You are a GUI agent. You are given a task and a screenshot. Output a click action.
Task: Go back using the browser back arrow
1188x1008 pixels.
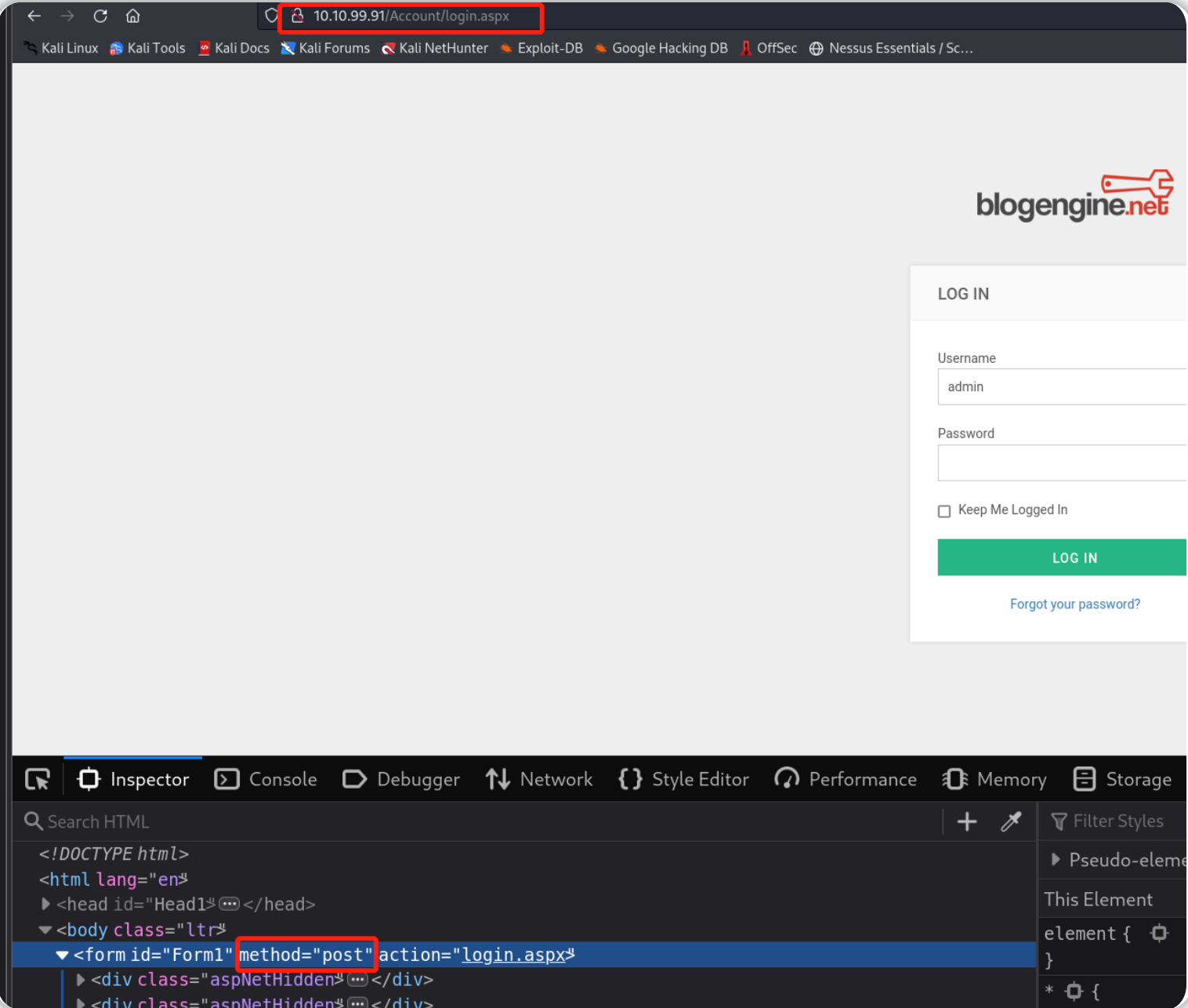click(x=34, y=16)
